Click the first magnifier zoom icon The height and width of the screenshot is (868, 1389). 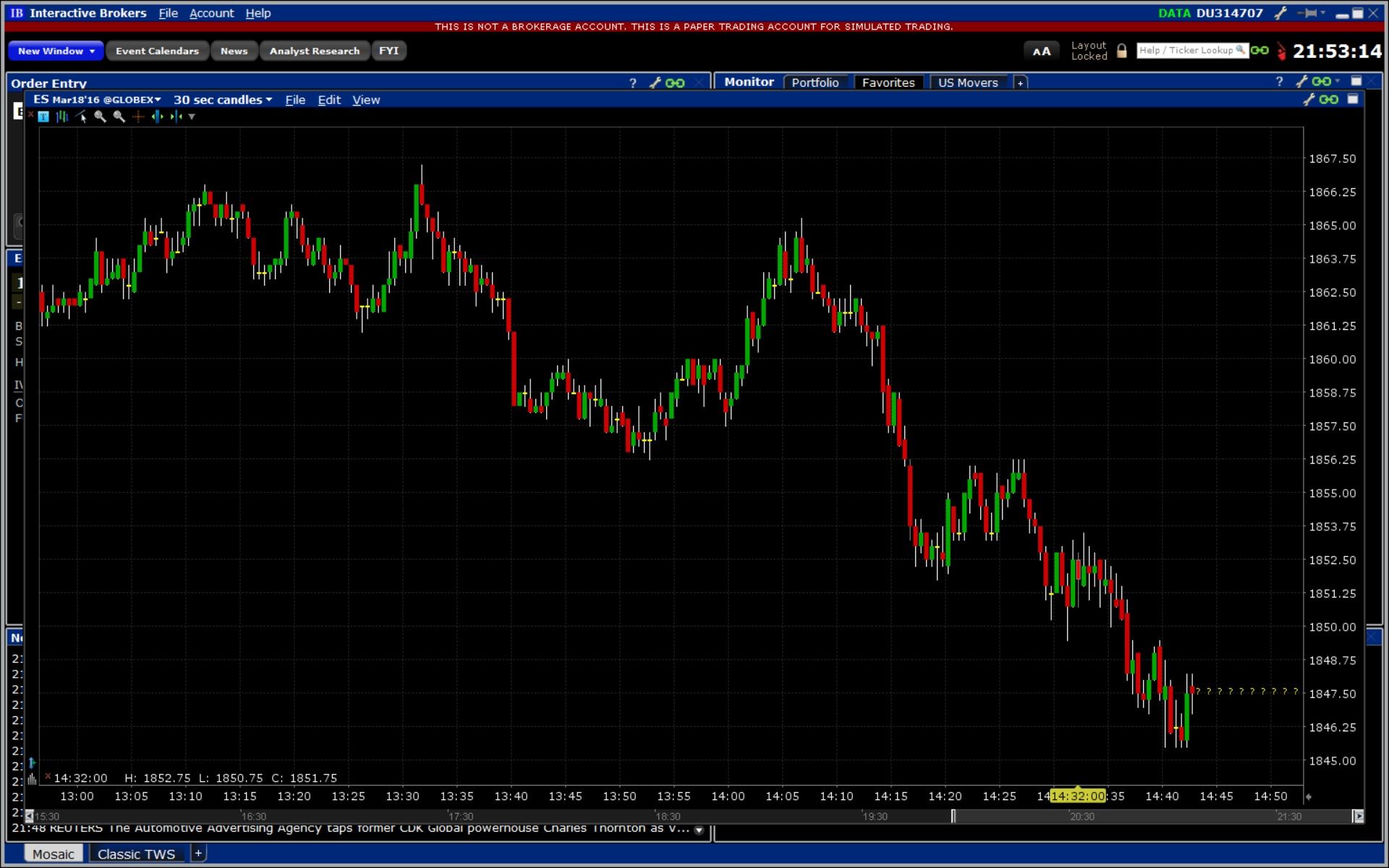pos(100,116)
